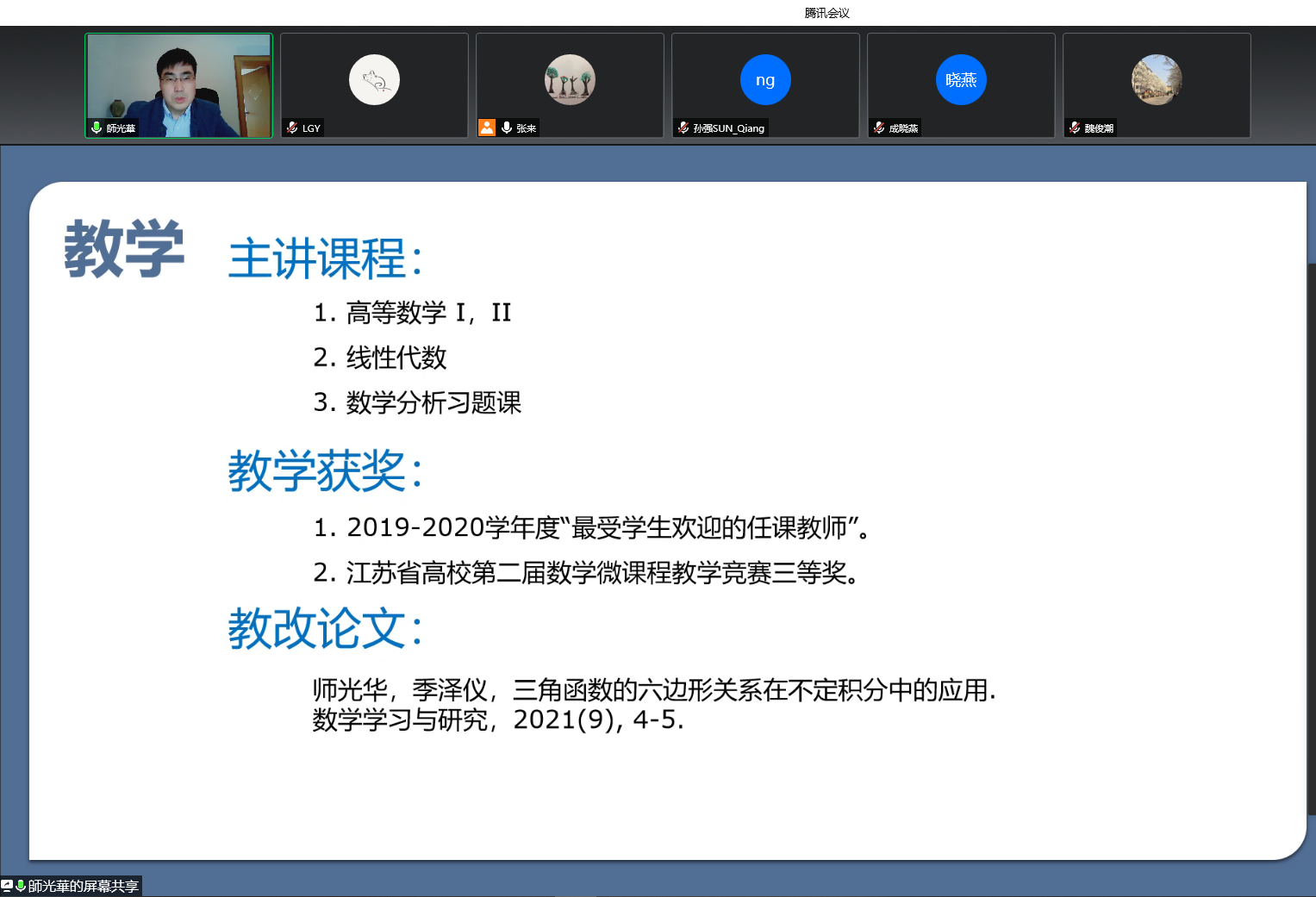1316x897 pixels.
Task: Click the vertical scrollbar at the slide's right edge
Action: (x=1311, y=534)
